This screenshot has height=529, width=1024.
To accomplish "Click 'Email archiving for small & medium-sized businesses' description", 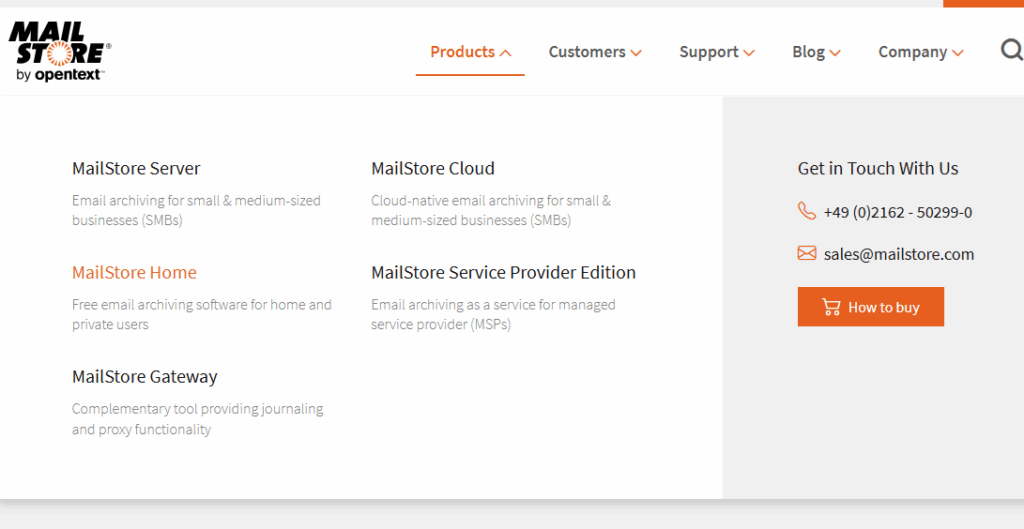I will [x=196, y=210].
